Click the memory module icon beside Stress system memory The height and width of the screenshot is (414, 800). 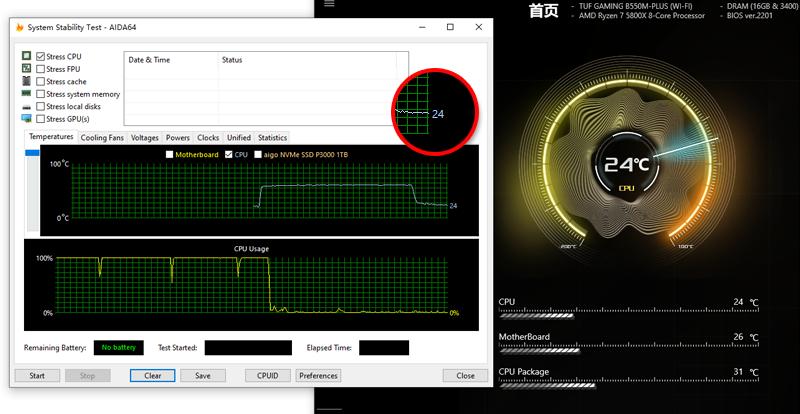pos(27,93)
